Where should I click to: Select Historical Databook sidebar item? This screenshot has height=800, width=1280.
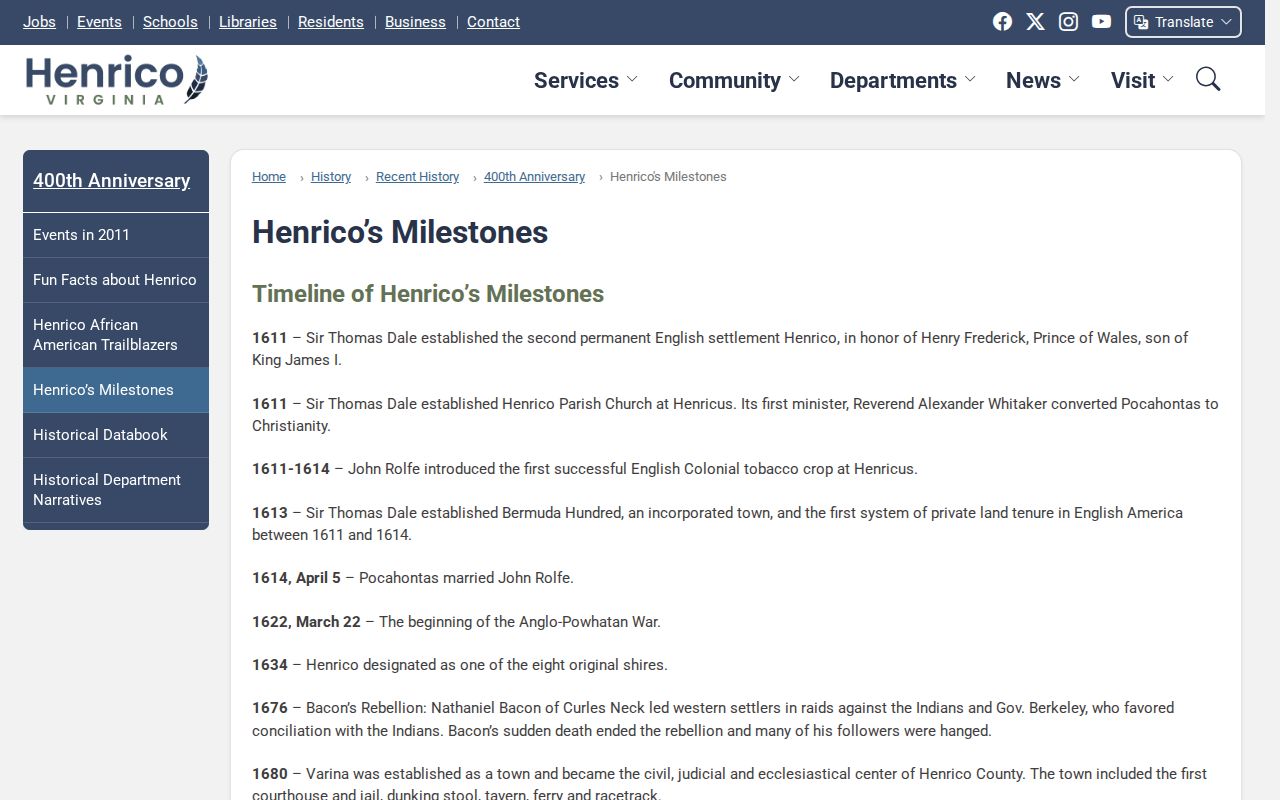pyautogui.click(x=116, y=435)
